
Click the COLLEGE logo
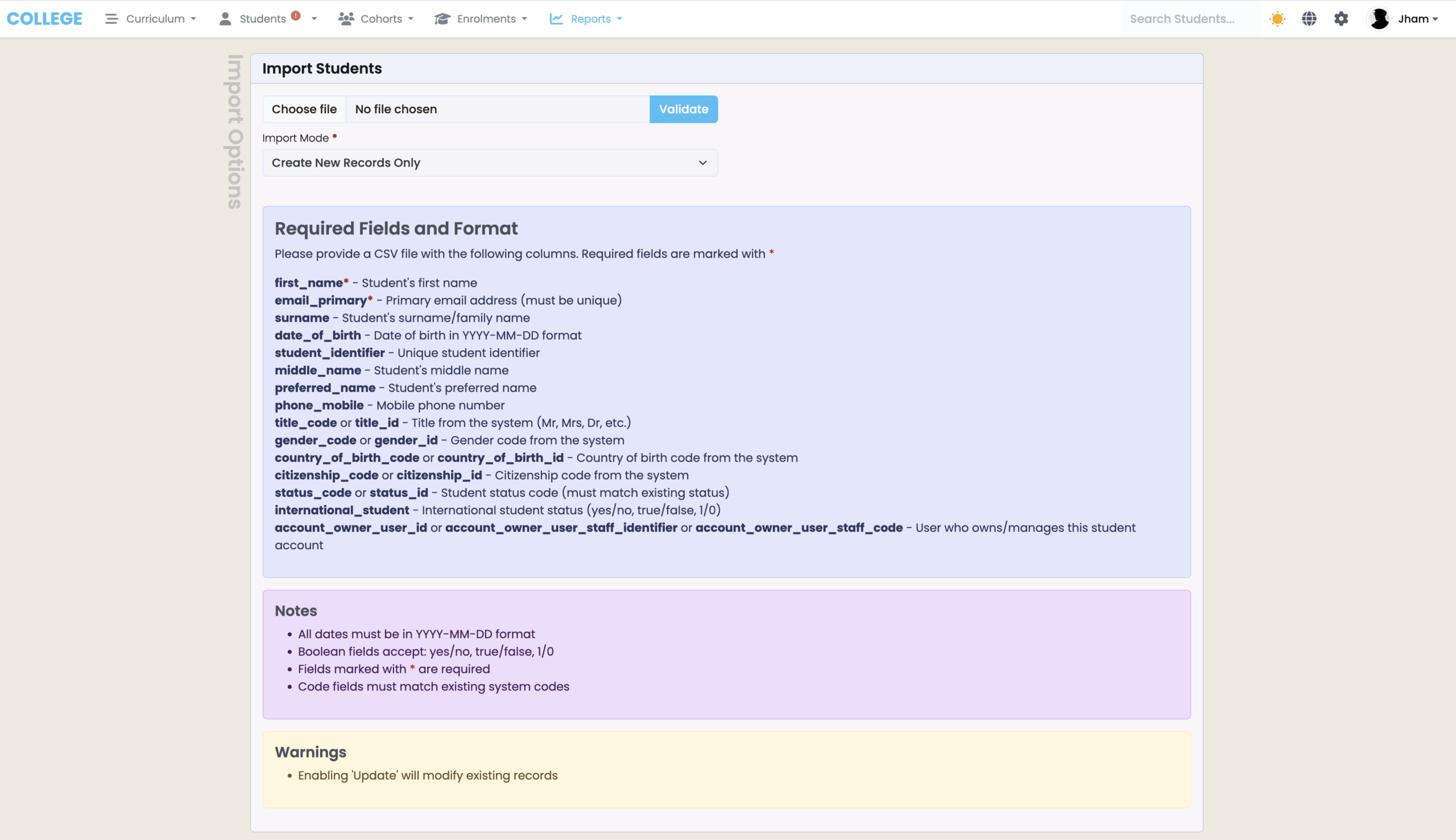point(44,18)
